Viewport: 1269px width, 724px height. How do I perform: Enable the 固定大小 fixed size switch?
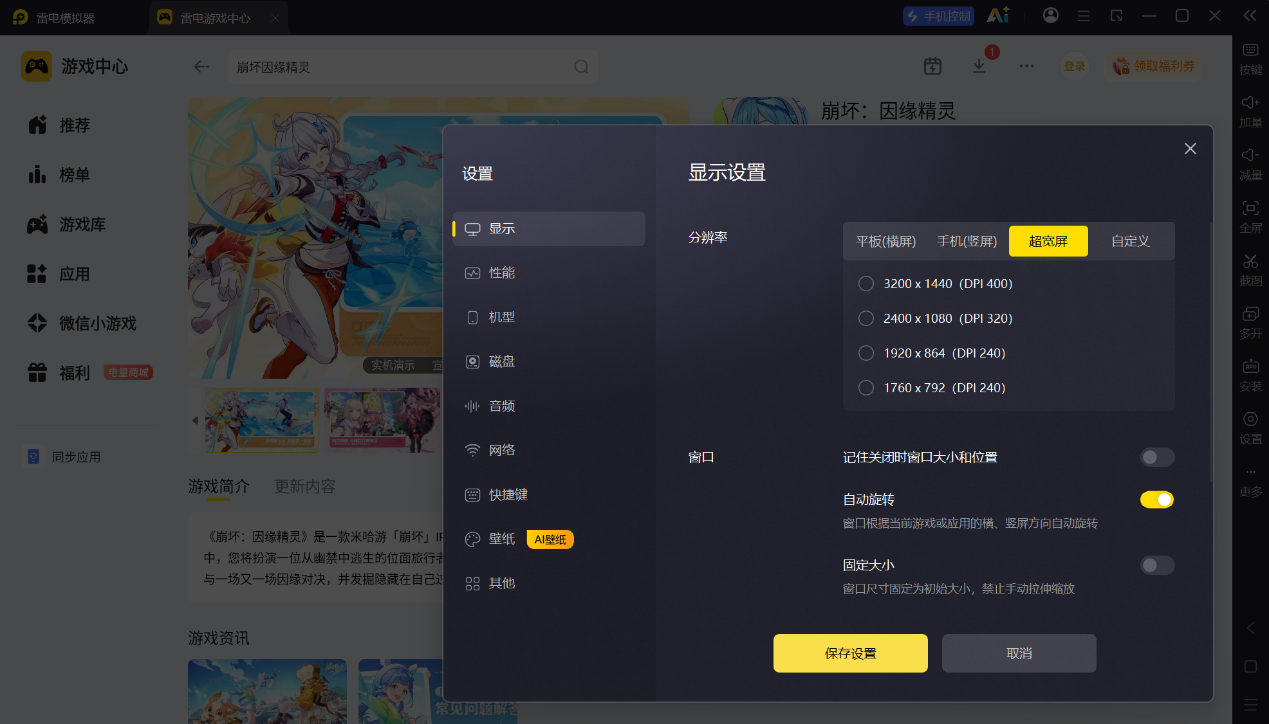pyautogui.click(x=1157, y=565)
